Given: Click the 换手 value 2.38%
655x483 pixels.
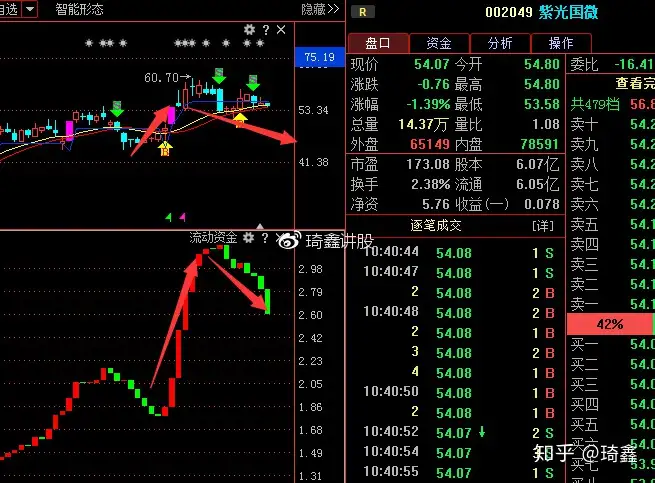Looking at the screenshot, I should [x=430, y=184].
